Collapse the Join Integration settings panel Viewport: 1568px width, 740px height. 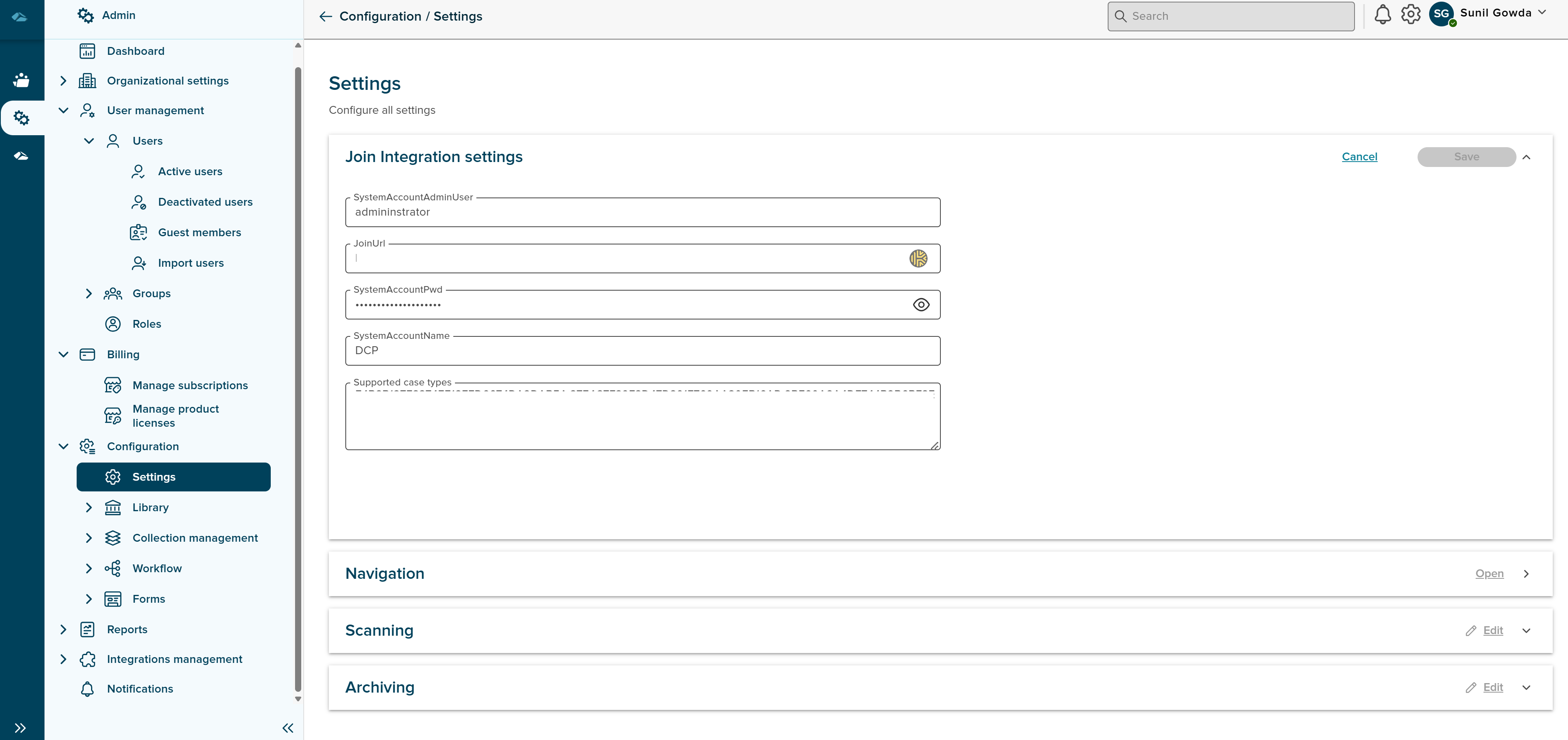click(x=1526, y=157)
